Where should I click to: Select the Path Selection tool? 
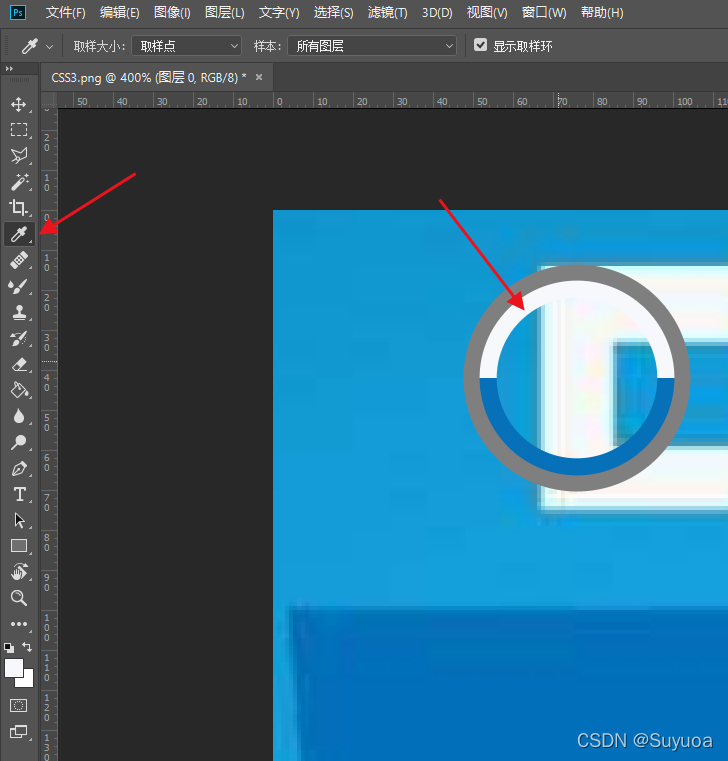19,520
